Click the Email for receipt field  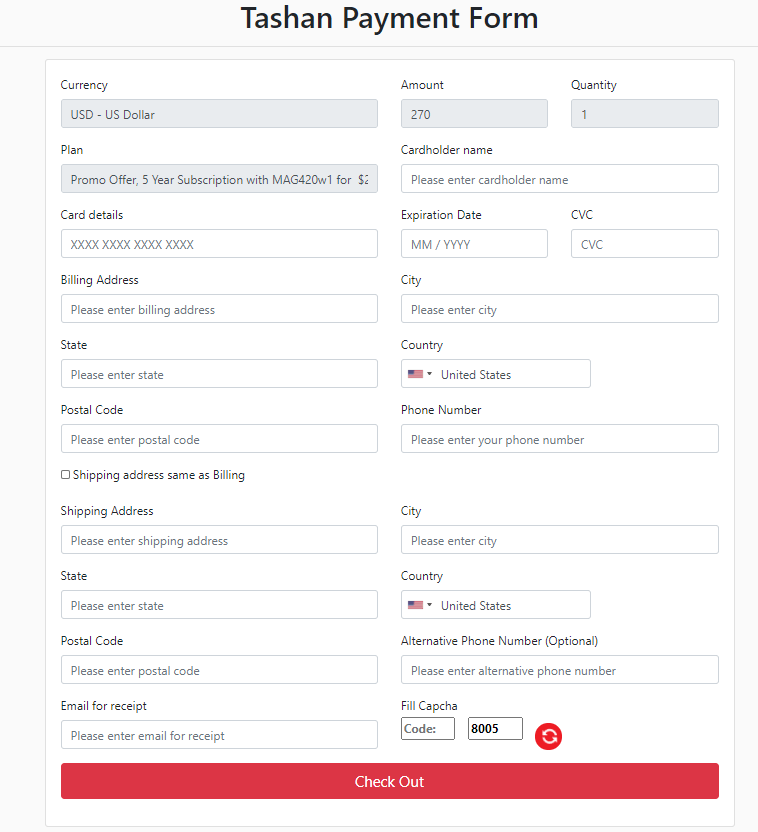219,735
